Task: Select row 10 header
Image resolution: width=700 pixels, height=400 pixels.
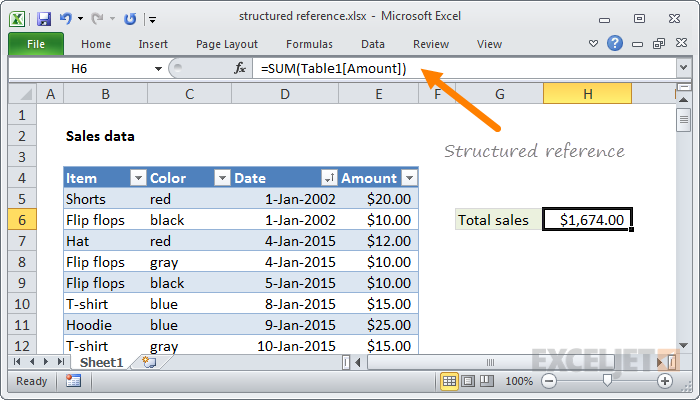Action: (22, 304)
